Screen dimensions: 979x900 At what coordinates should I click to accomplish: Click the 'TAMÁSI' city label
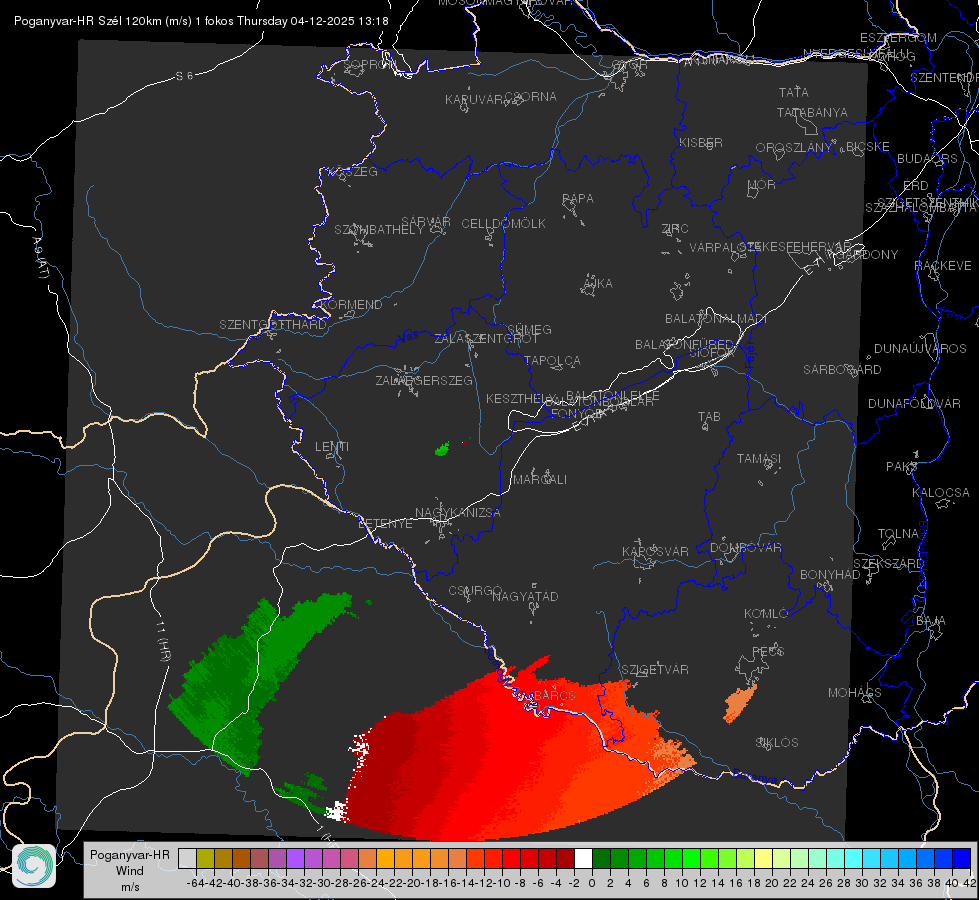(x=759, y=459)
